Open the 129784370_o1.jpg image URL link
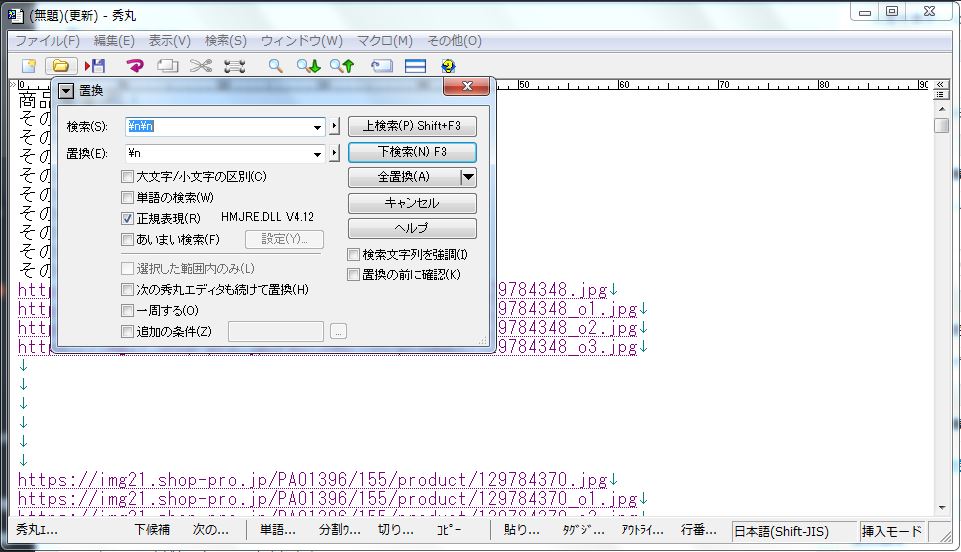This screenshot has width=961, height=552. point(327,499)
